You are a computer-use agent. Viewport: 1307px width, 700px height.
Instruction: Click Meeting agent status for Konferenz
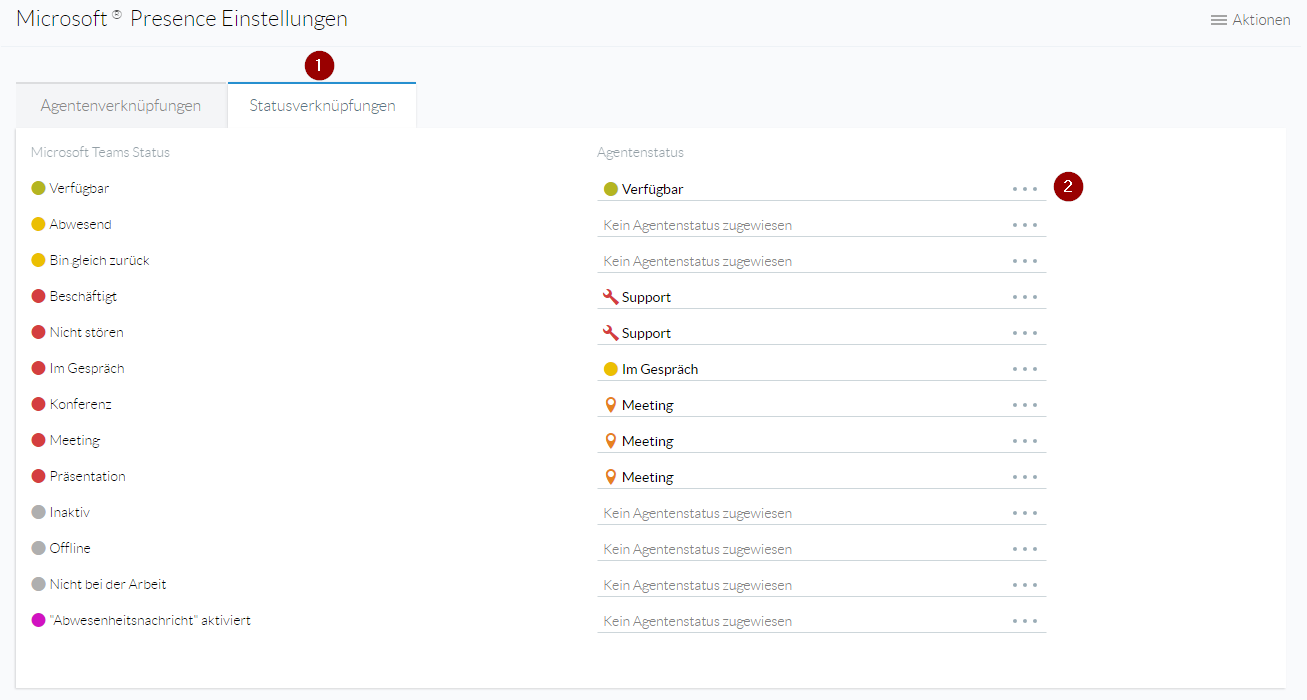tap(822, 405)
